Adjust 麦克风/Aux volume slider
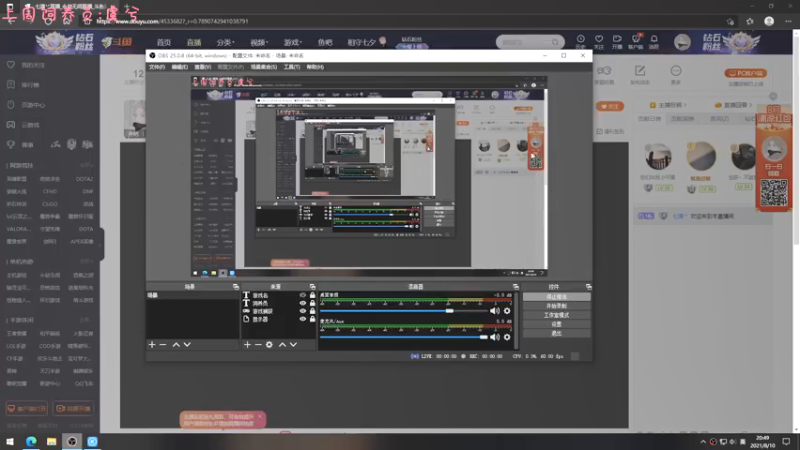800x450 pixels. pos(403,337)
